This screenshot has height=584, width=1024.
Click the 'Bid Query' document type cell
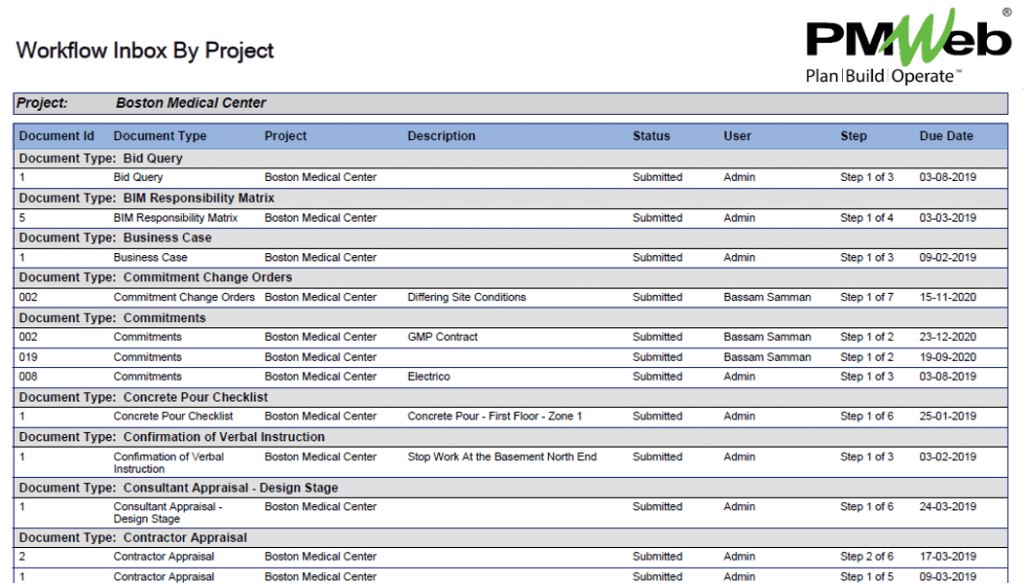138,177
